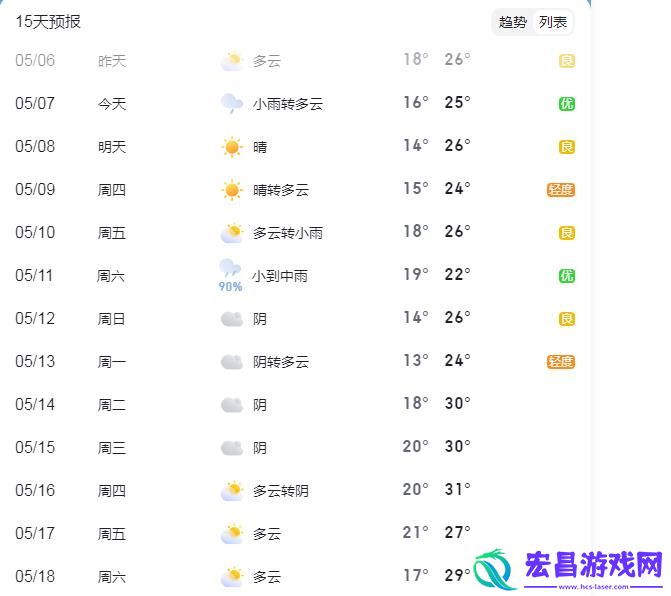Click the 周一 day label

click(x=112, y=362)
